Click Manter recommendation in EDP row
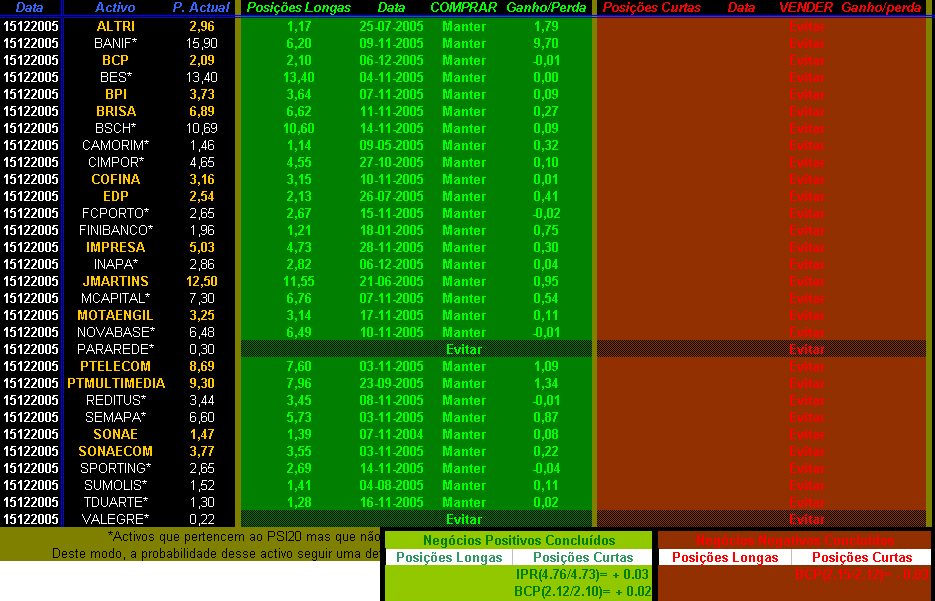Screen dimensions: 935x601 click(x=464, y=196)
